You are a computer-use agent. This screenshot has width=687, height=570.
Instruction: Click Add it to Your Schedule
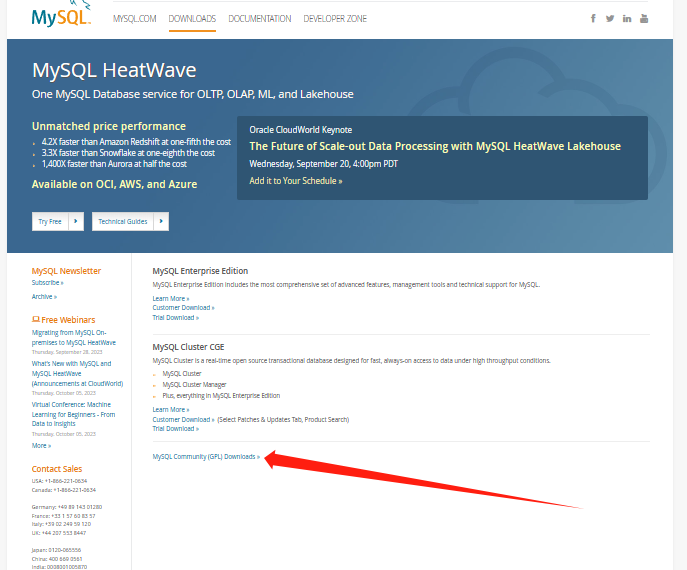tap(296, 181)
